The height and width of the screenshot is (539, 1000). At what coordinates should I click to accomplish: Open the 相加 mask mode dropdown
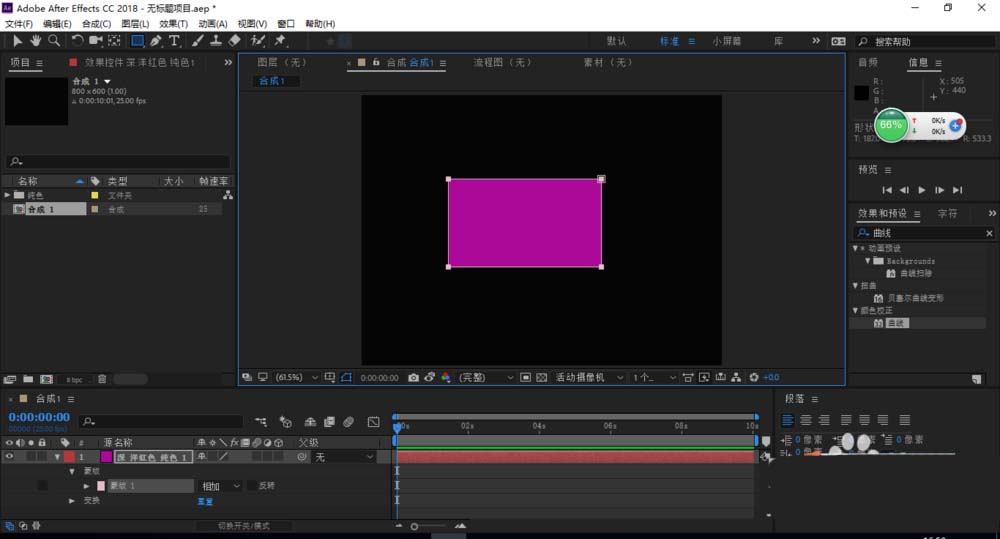221,486
